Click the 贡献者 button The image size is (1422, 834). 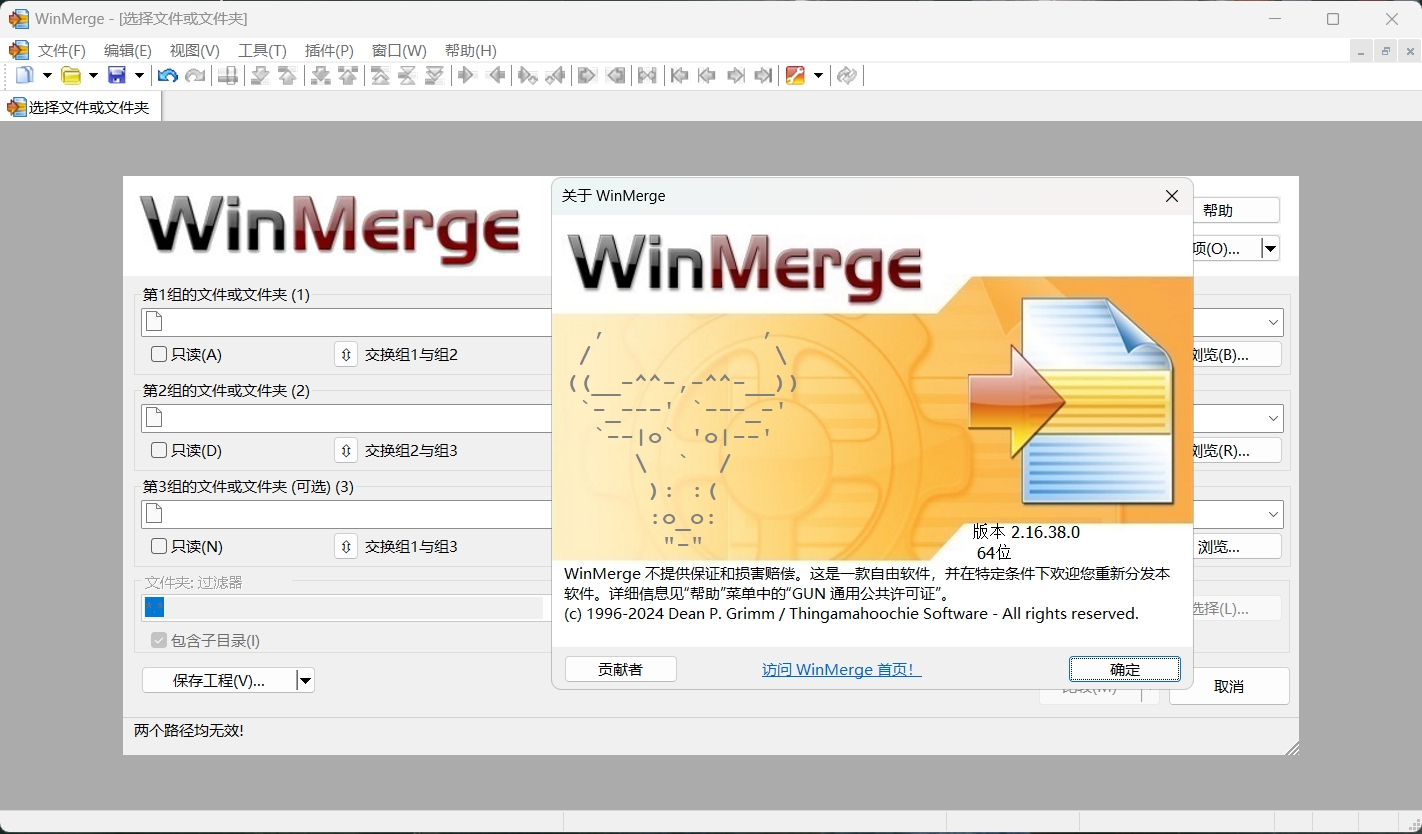(620, 670)
